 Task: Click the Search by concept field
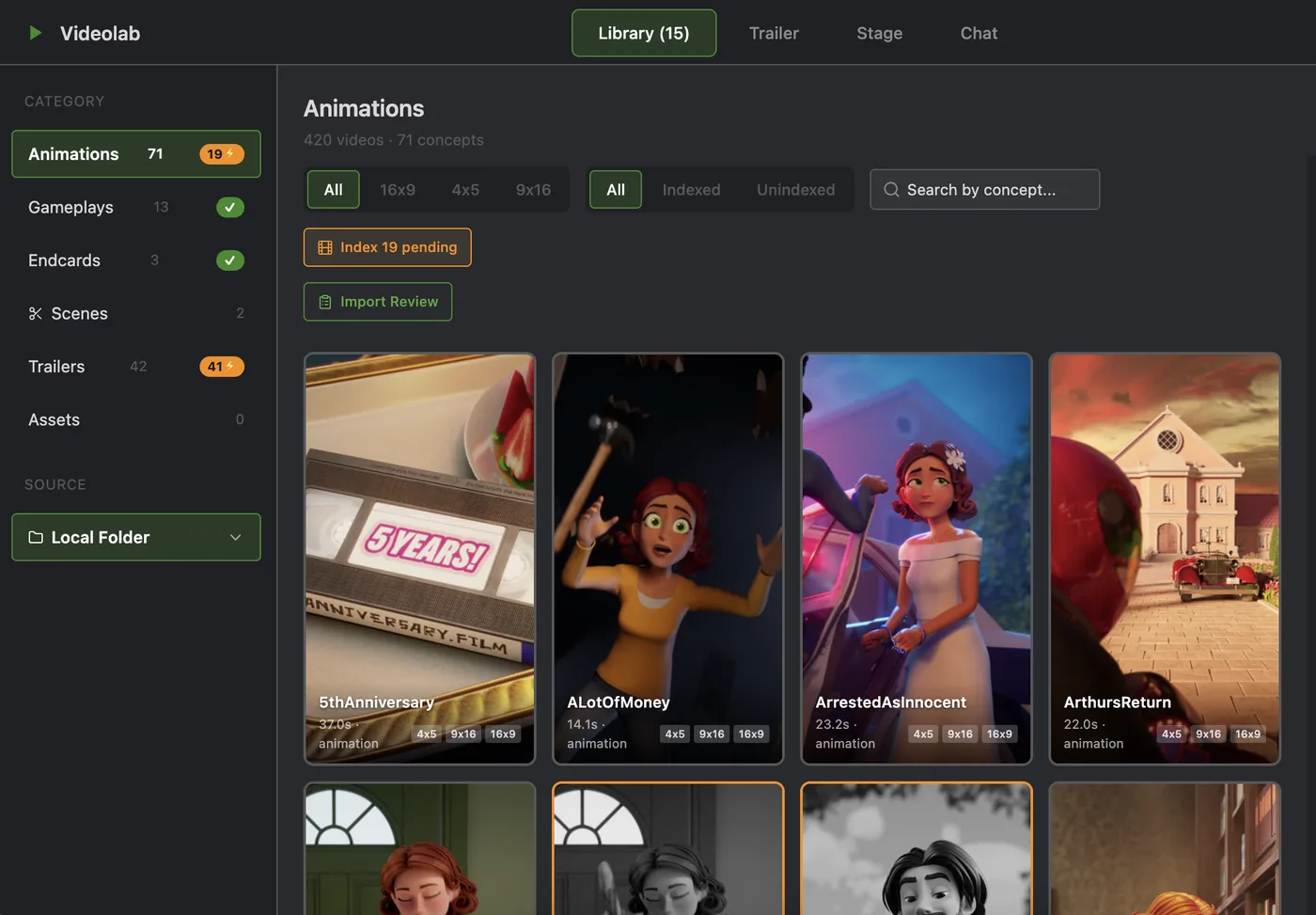pos(985,189)
